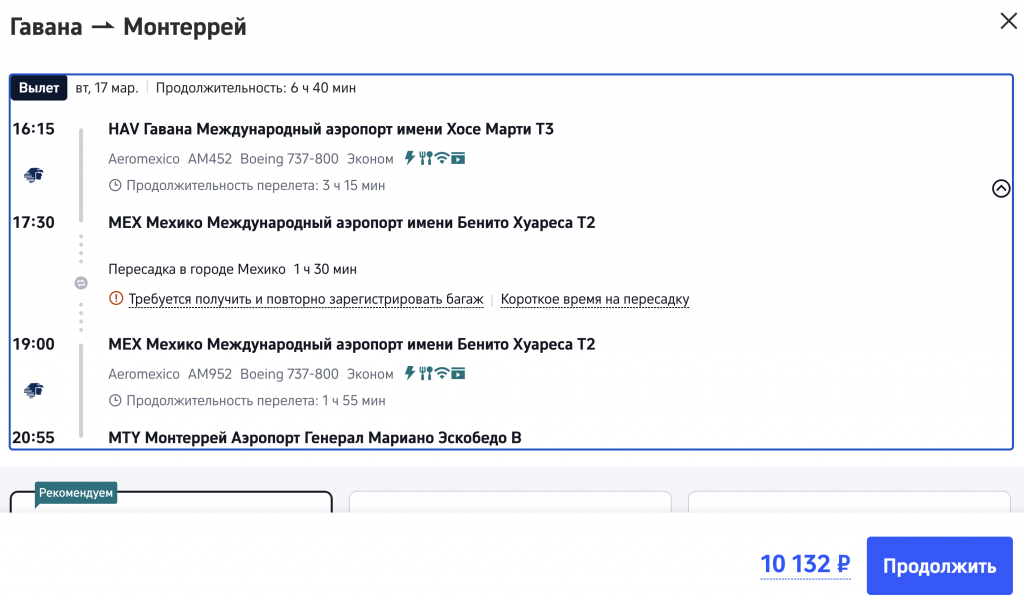Screen dimensions: 1024x600
Task: Click the 10 132 ₽ price breakdown
Action: click(804, 565)
